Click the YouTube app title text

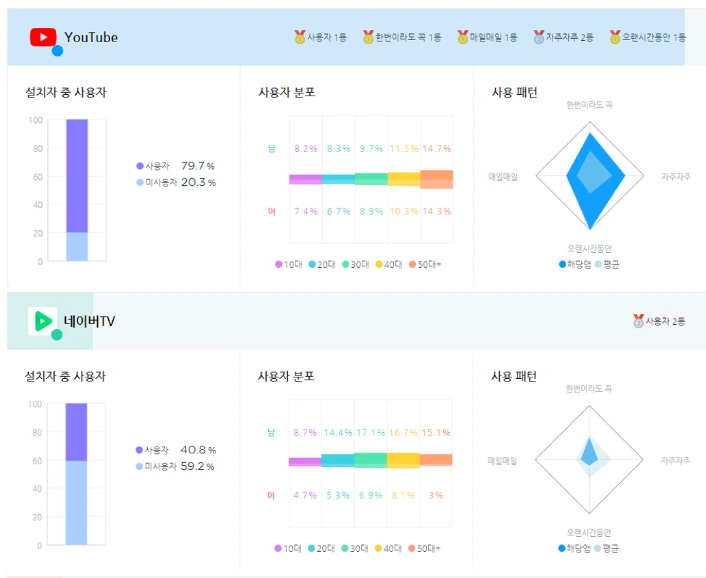[91, 37]
